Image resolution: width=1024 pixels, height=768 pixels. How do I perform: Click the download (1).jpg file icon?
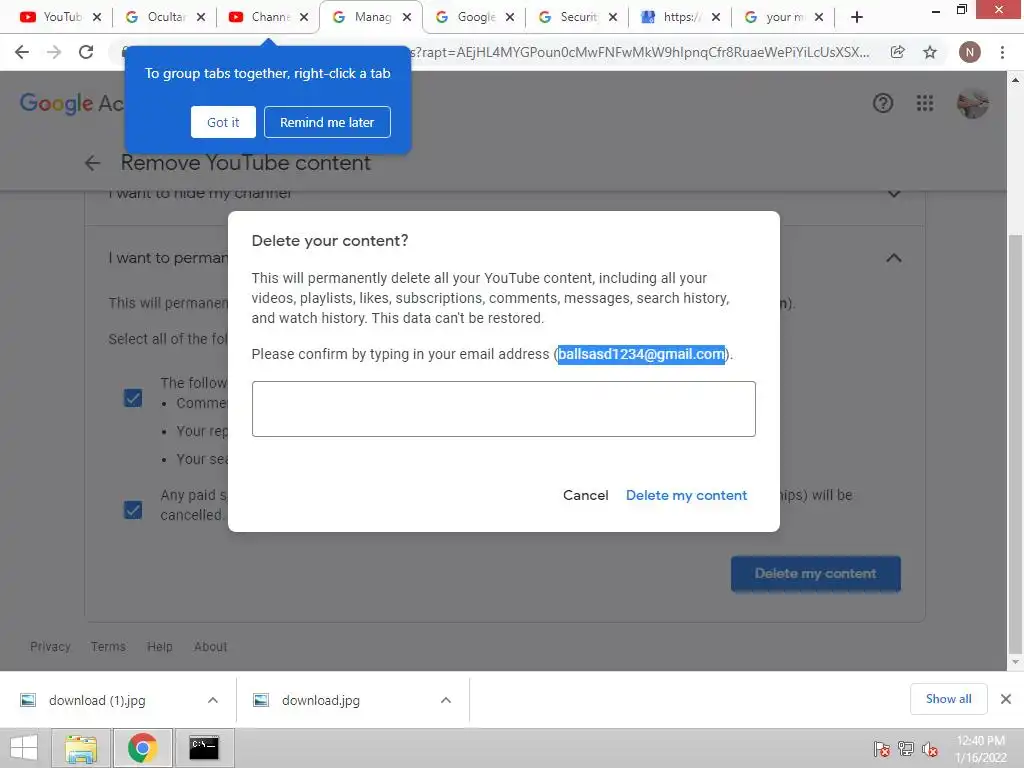28,700
